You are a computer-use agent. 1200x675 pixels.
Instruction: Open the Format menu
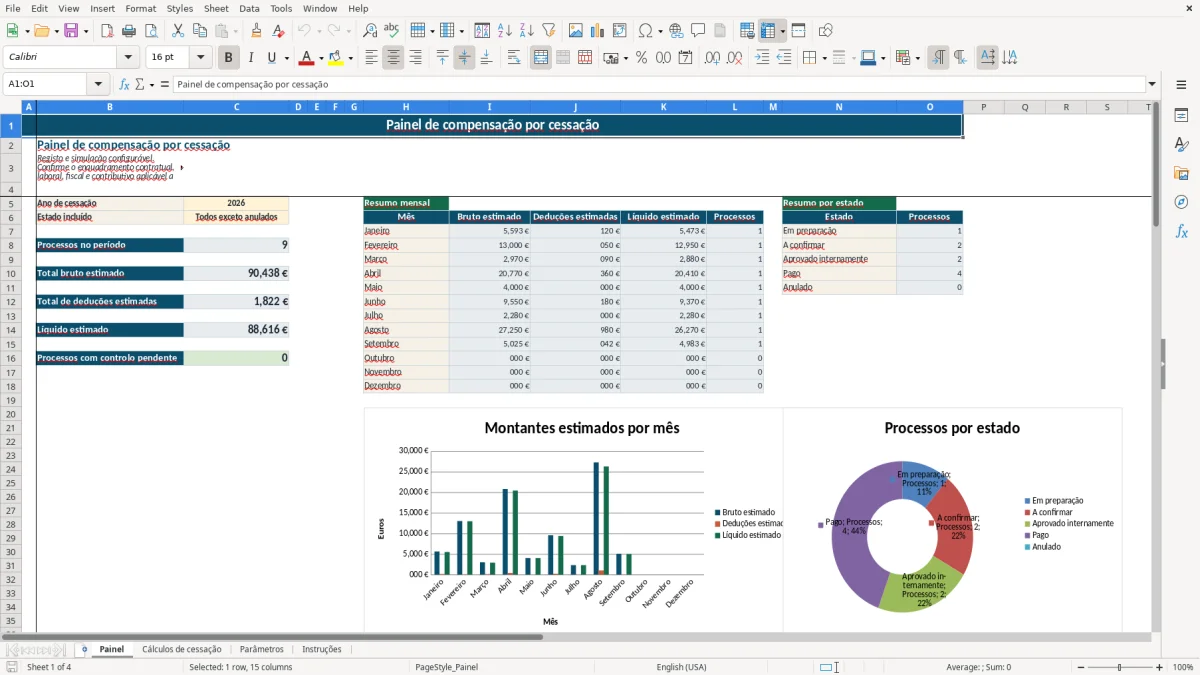point(140,8)
